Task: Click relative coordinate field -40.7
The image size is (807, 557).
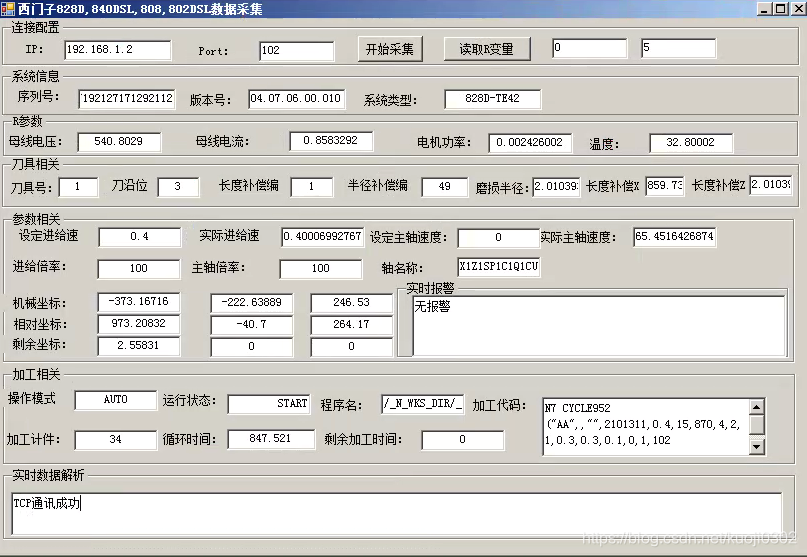Action: [252, 325]
